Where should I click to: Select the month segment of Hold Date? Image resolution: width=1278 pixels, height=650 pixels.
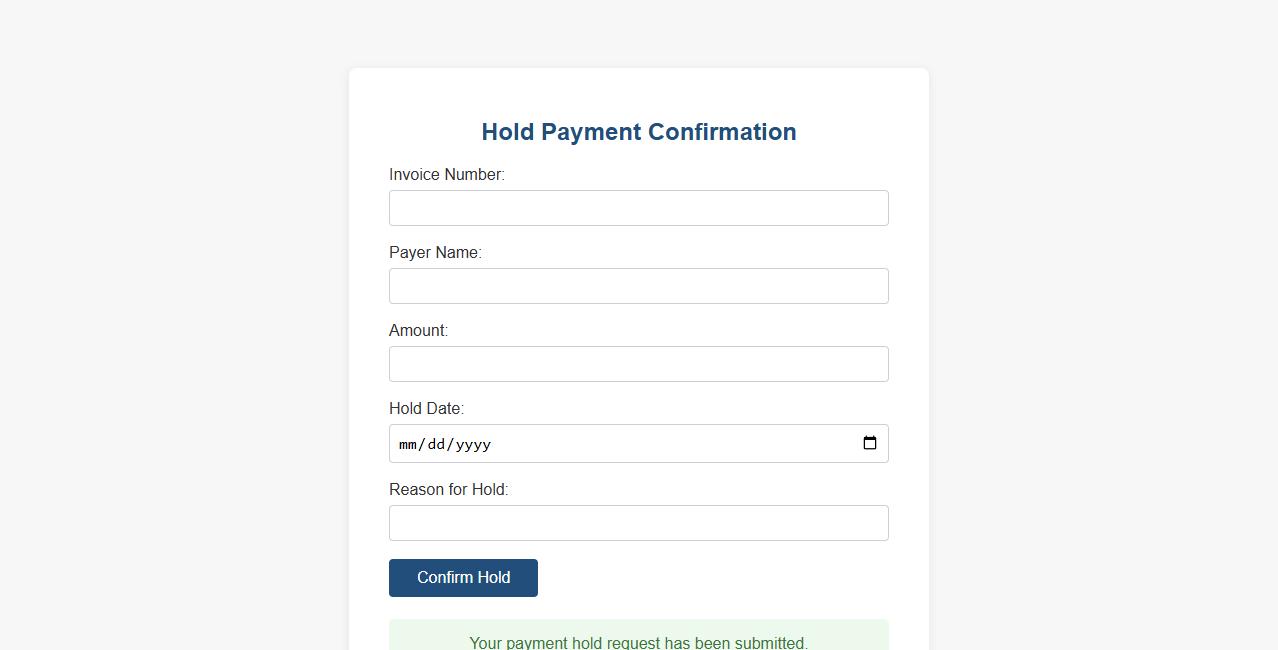408,444
